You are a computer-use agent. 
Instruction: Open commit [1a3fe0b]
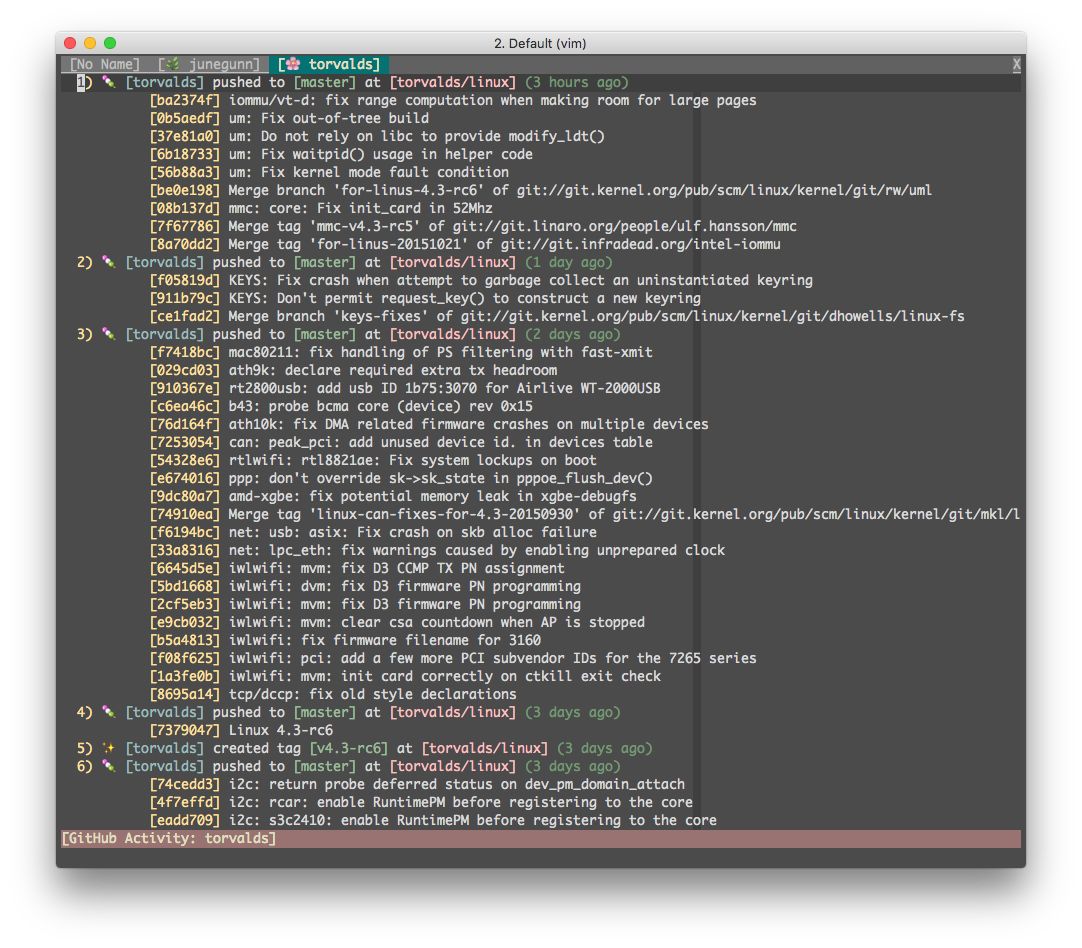185,676
